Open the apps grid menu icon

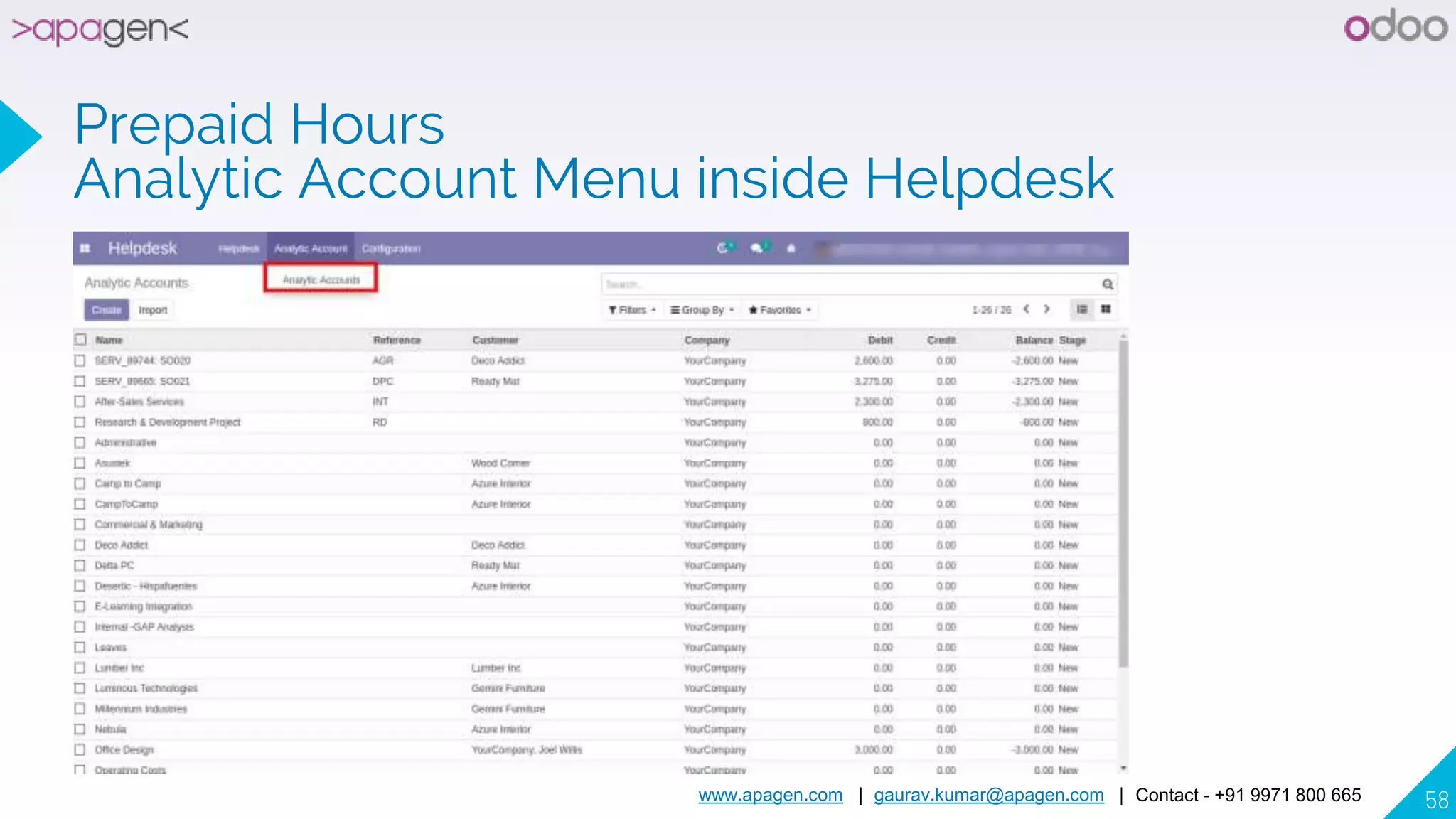click(85, 248)
